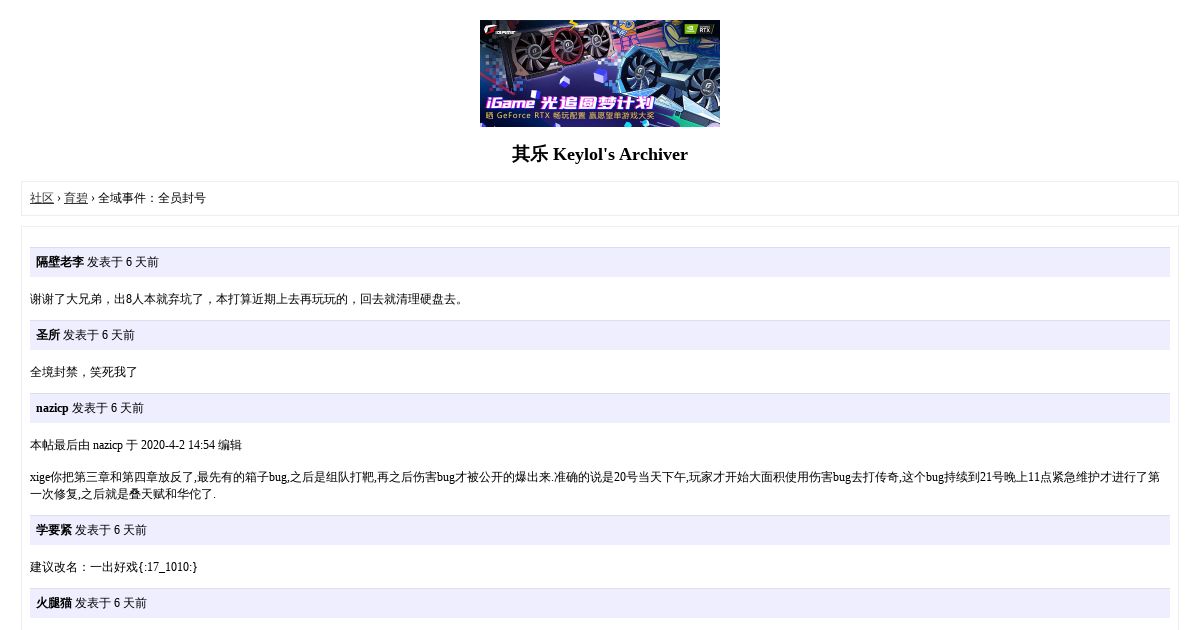The height and width of the screenshot is (630, 1200).
Task: Select the edit note 本帖最后由 nazicp
Action: [136, 445]
